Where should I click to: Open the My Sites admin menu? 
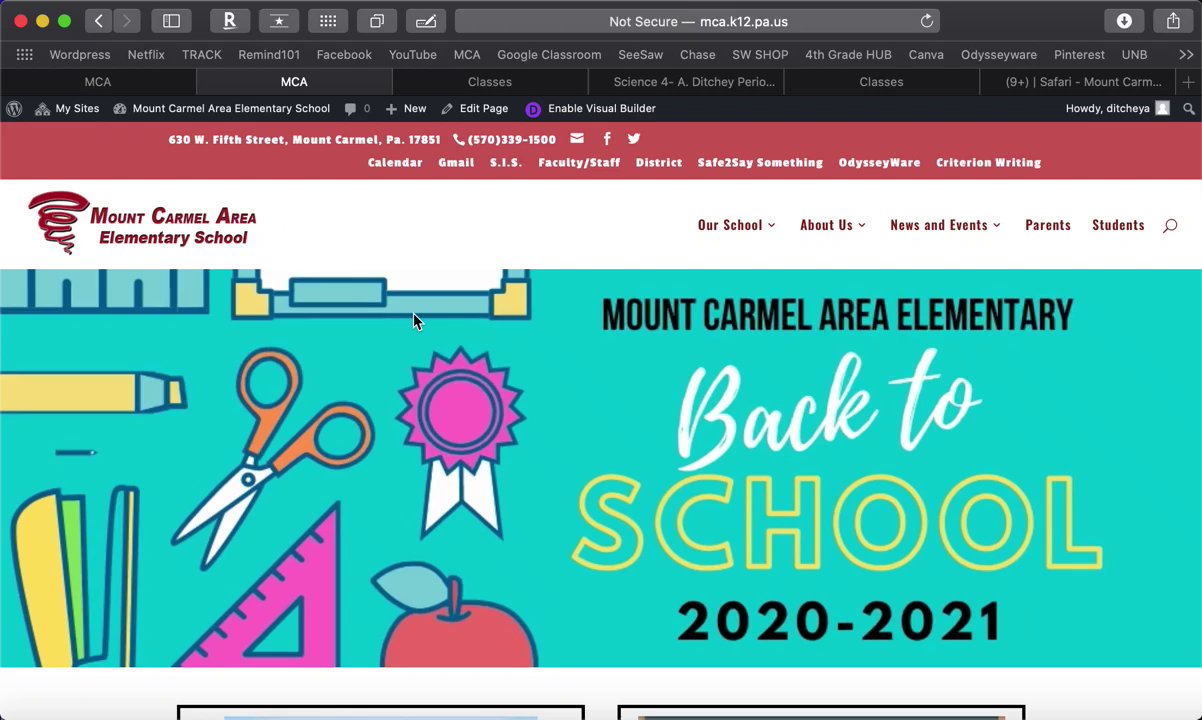tap(67, 108)
